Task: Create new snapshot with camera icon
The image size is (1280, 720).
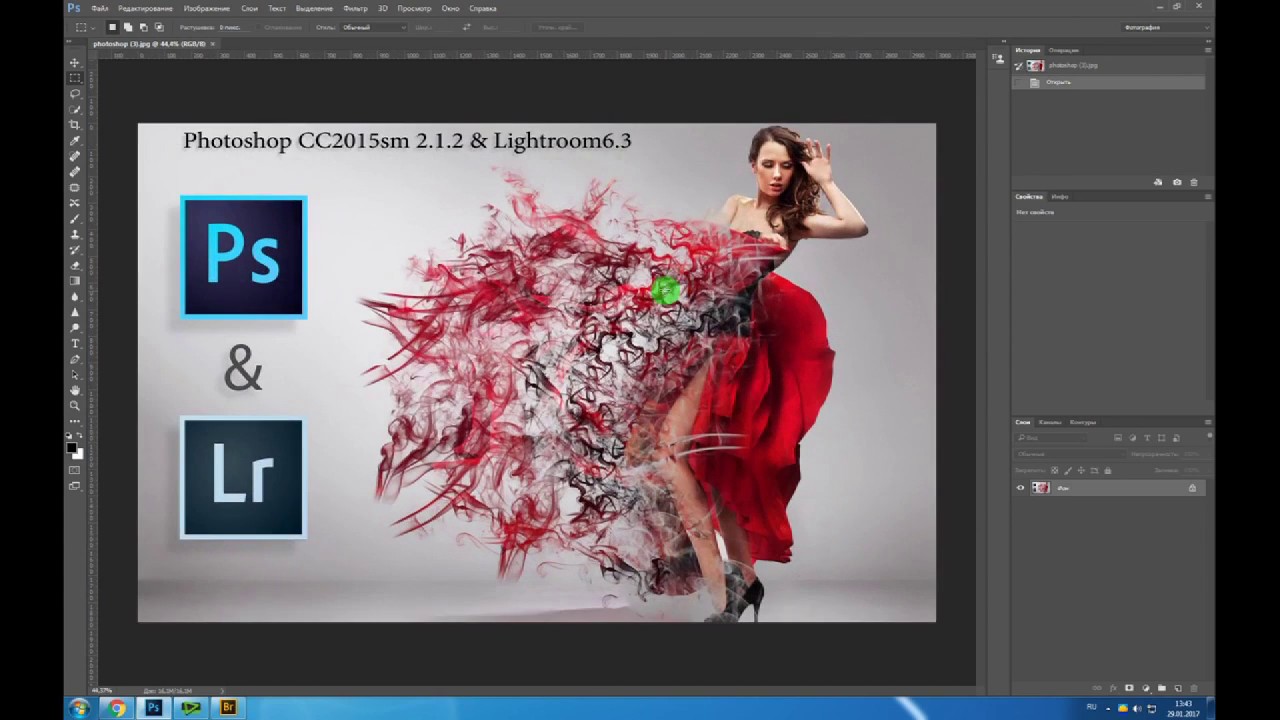Action: (x=1177, y=182)
